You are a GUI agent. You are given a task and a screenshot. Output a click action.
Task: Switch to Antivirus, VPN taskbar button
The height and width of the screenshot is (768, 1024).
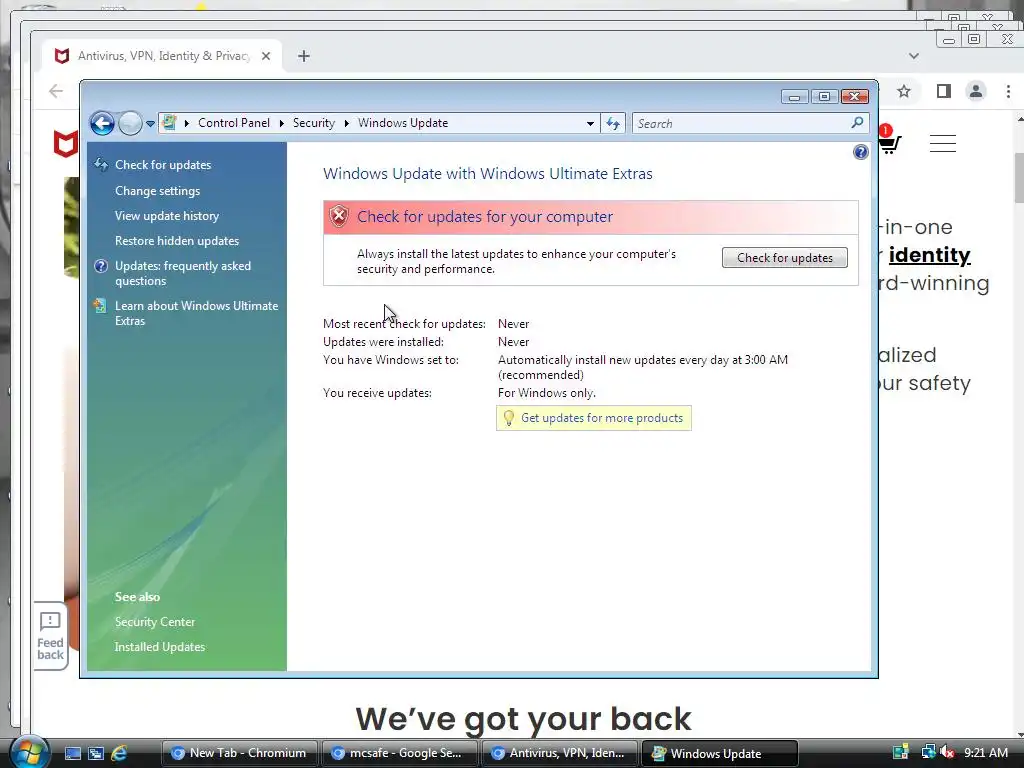[560, 753]
